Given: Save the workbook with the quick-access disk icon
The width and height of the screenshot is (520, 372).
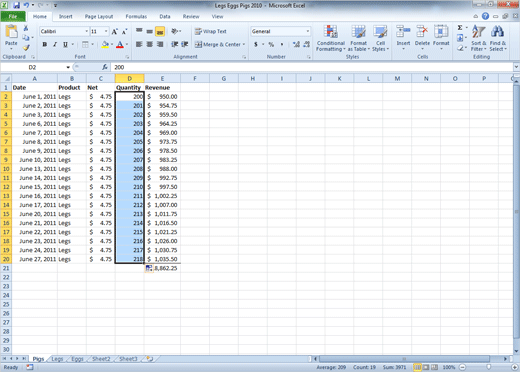Looking at the screenshot, I should pos(16,5).
